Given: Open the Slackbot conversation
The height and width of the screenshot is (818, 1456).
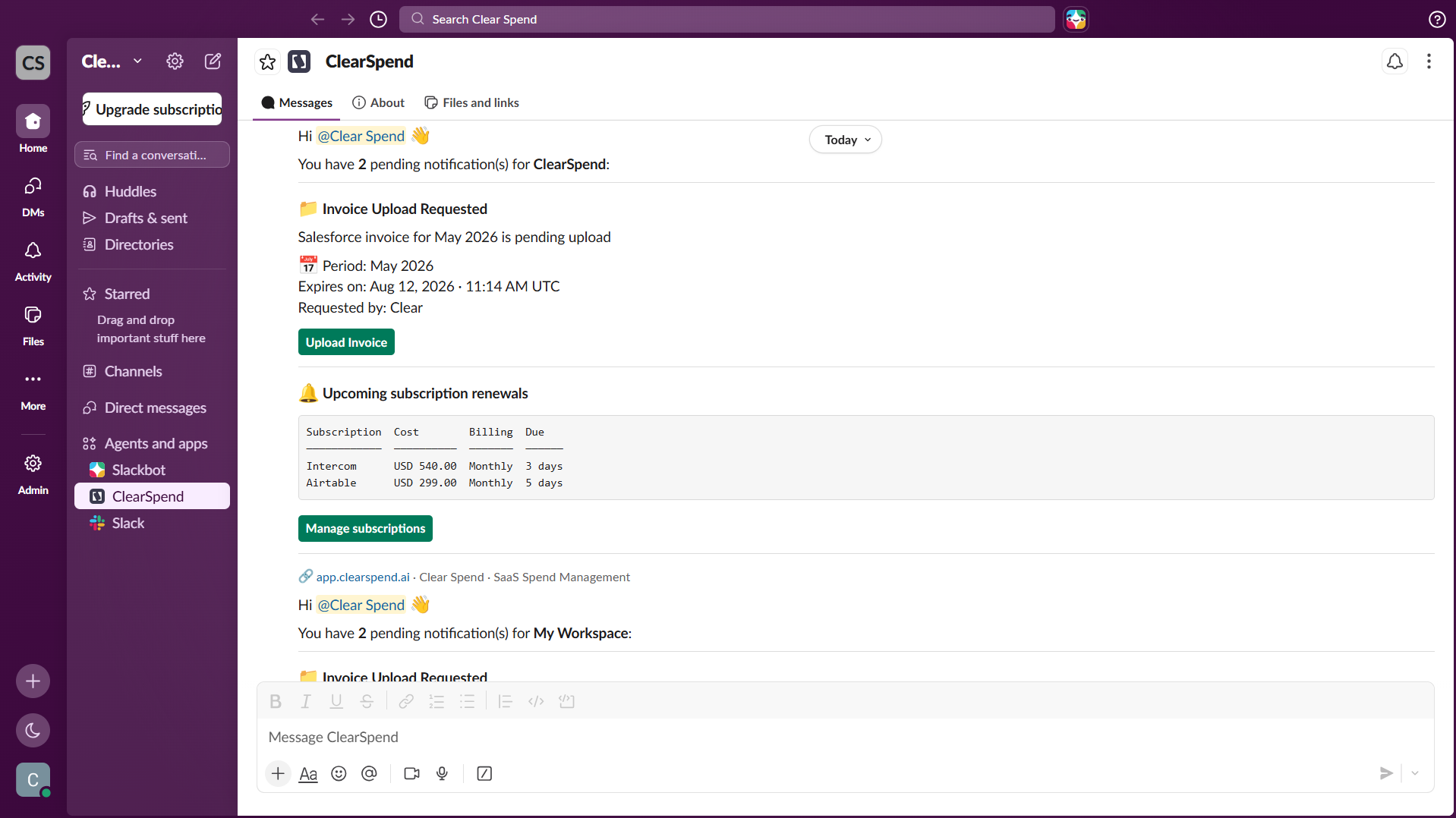Looking at the screenshot, I should coord(152,470).
